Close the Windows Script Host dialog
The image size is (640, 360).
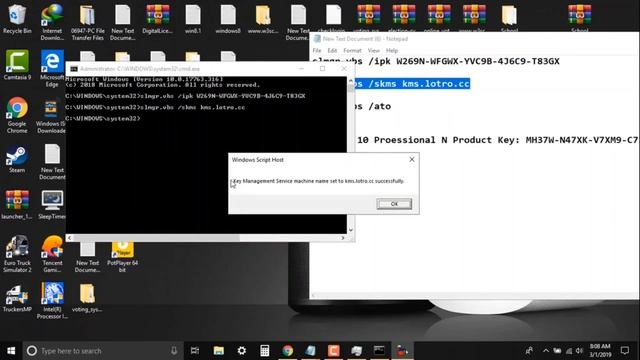coord(412,160)
